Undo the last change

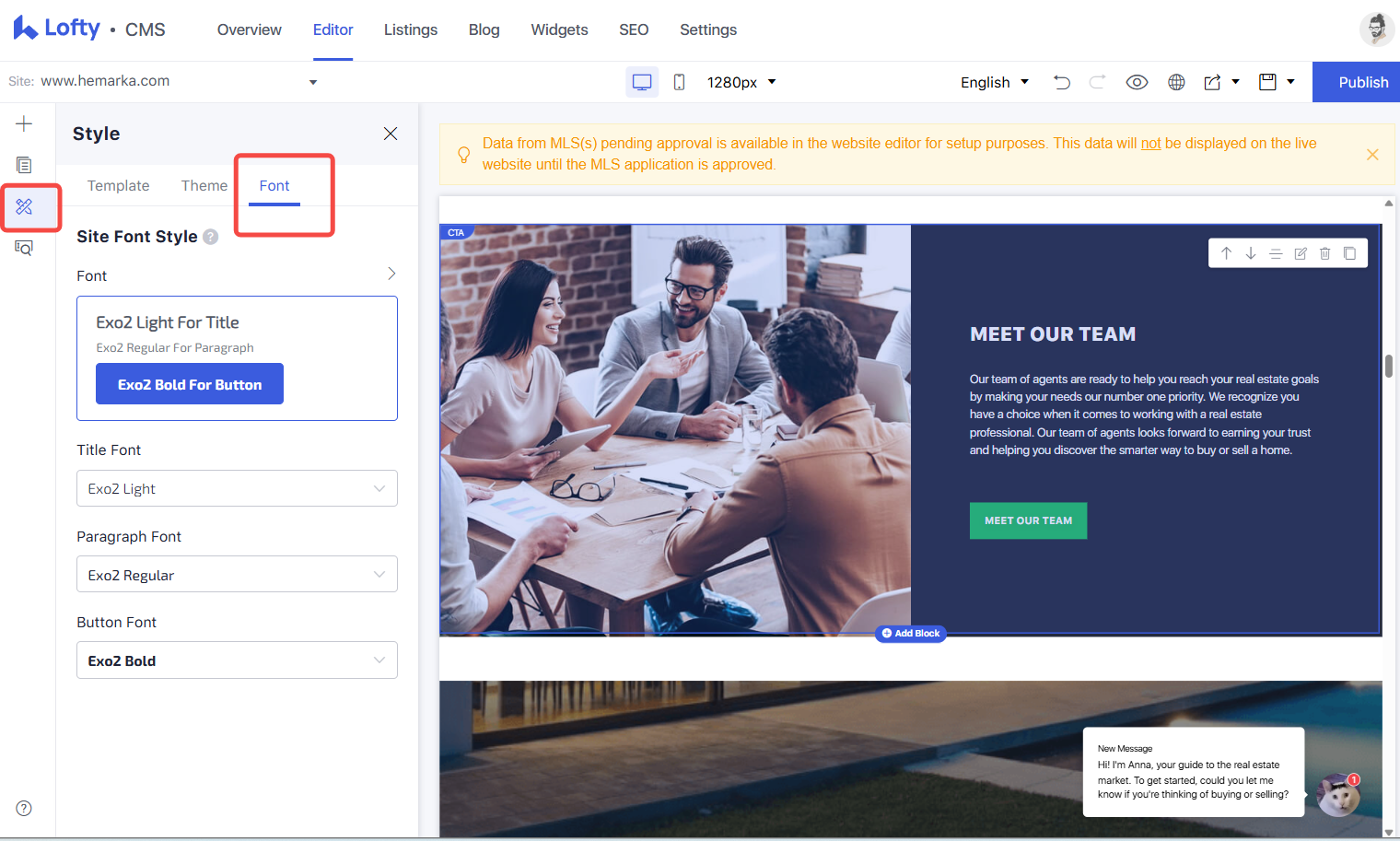point(1062,82)
